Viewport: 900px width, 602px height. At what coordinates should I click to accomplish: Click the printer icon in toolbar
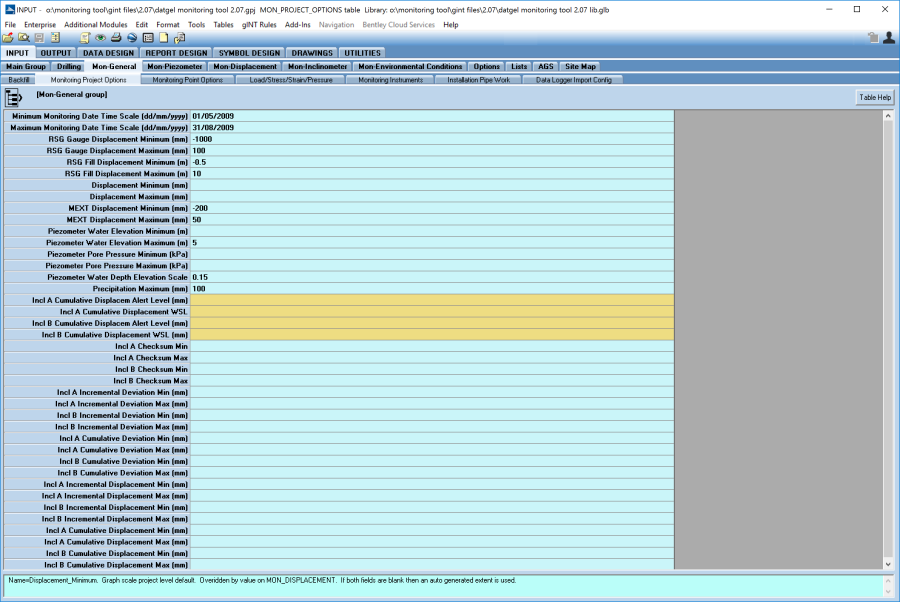click(x=116, y=38)
